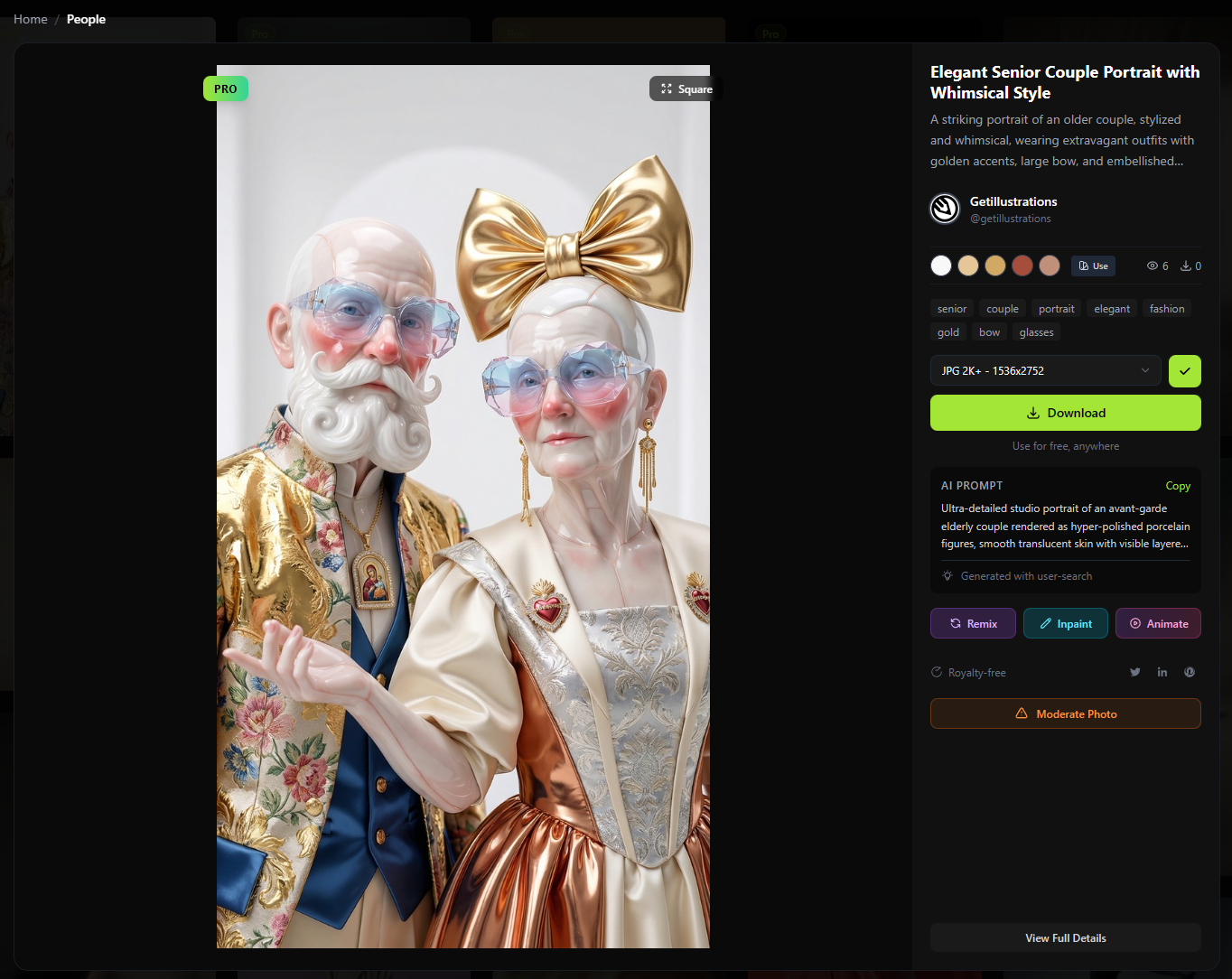Viewport: 1232px width, 979px height.
Task: Copy the AI prompt
Action: [1178, 486]
